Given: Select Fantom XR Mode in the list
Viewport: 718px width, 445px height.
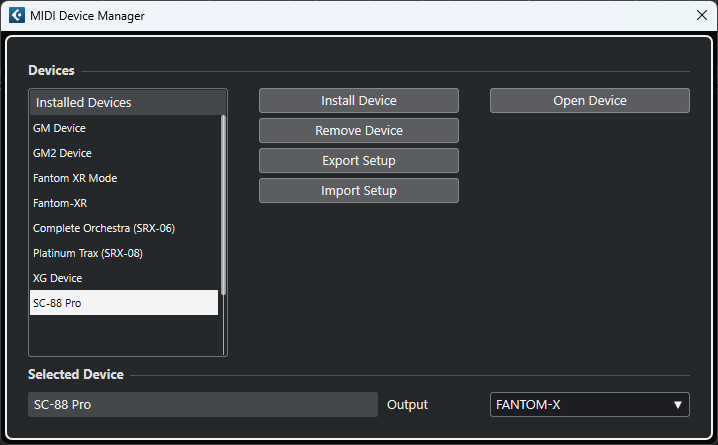Looking at the screenshot, I should click(x=124, y=178).
